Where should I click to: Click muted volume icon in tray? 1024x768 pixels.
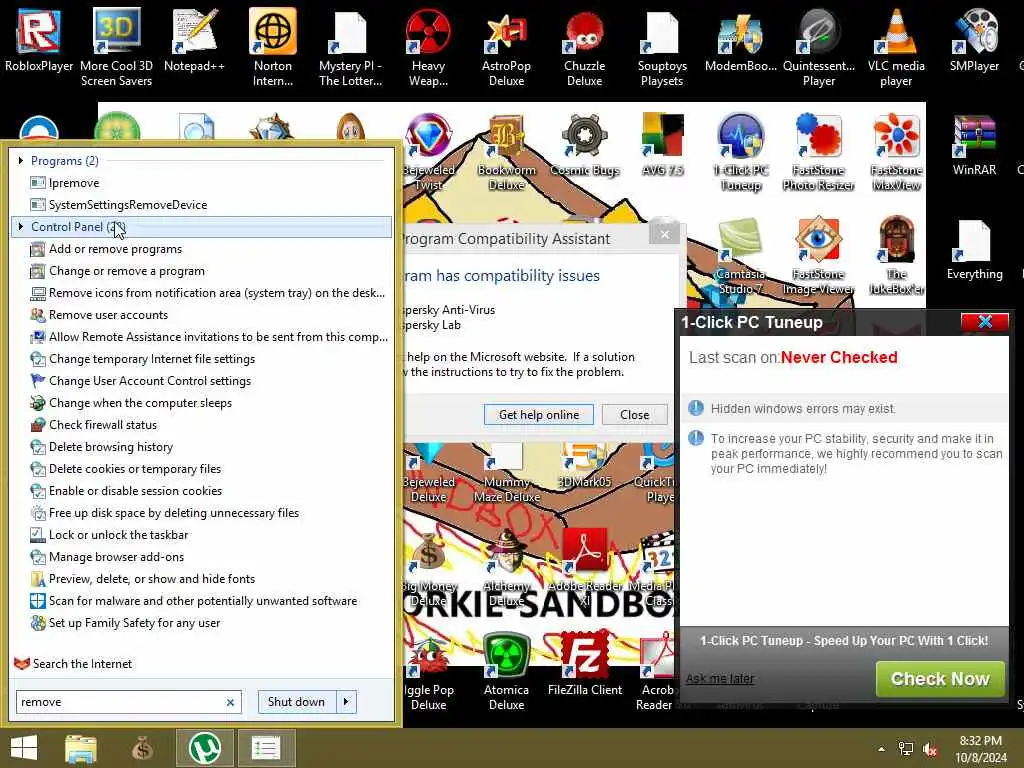tap(931, 750)
